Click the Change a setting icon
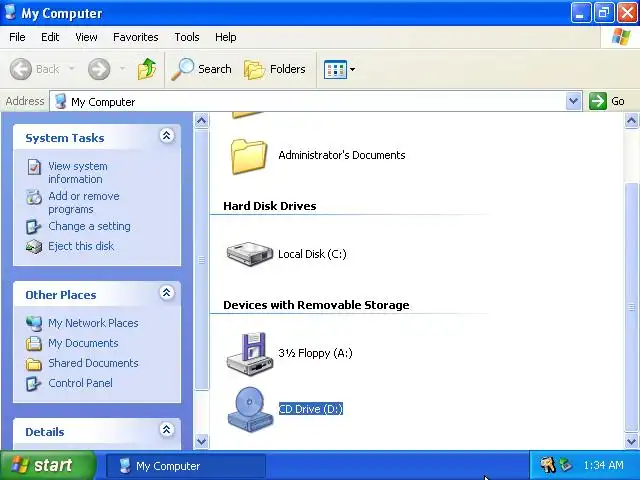Screen dimensions: 640x480 pos(33,227)
